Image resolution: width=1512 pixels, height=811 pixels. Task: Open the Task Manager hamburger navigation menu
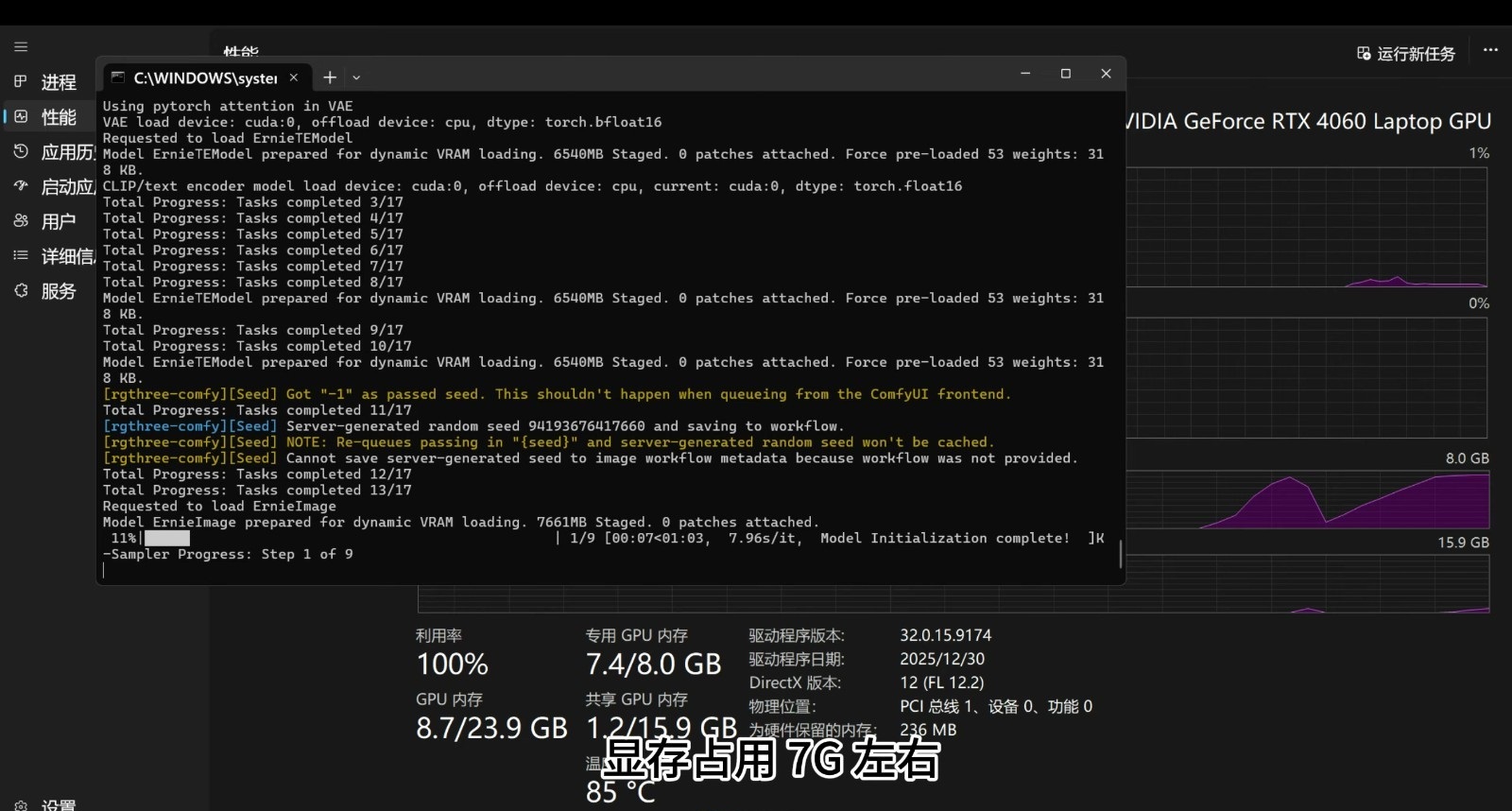21,46
